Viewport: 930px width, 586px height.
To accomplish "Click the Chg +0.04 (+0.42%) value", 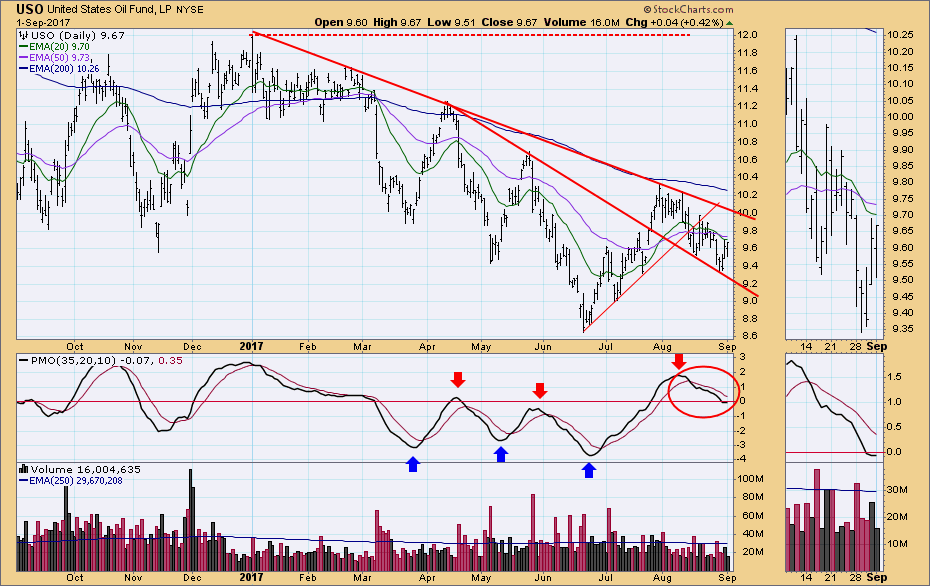I will [x=674, y=23].
